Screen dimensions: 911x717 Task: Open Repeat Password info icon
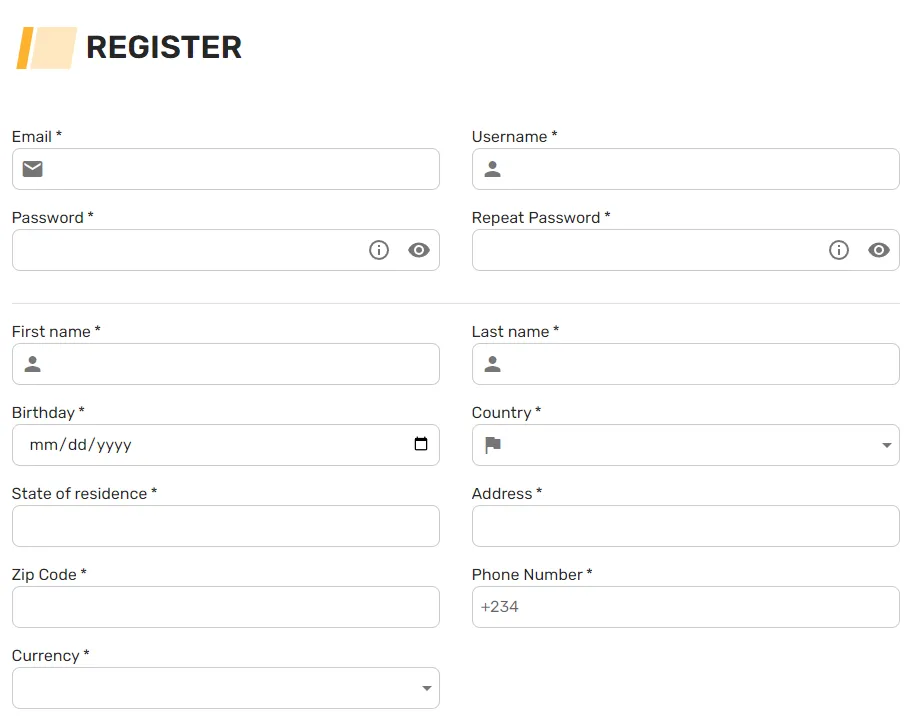coord(839,250)
